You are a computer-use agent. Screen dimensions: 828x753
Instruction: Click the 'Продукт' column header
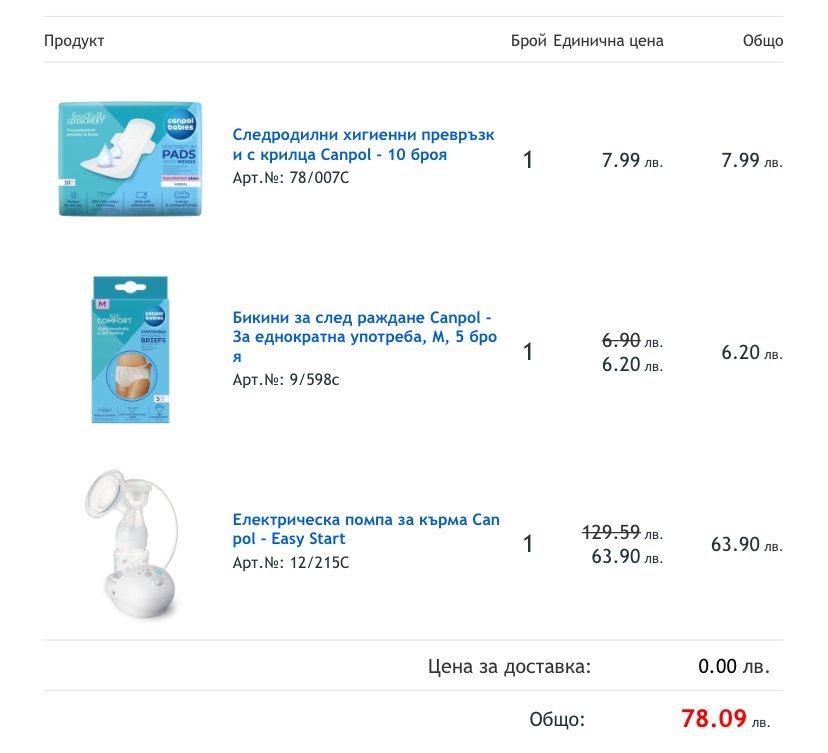pyautogui.click(x=74, y=41)
